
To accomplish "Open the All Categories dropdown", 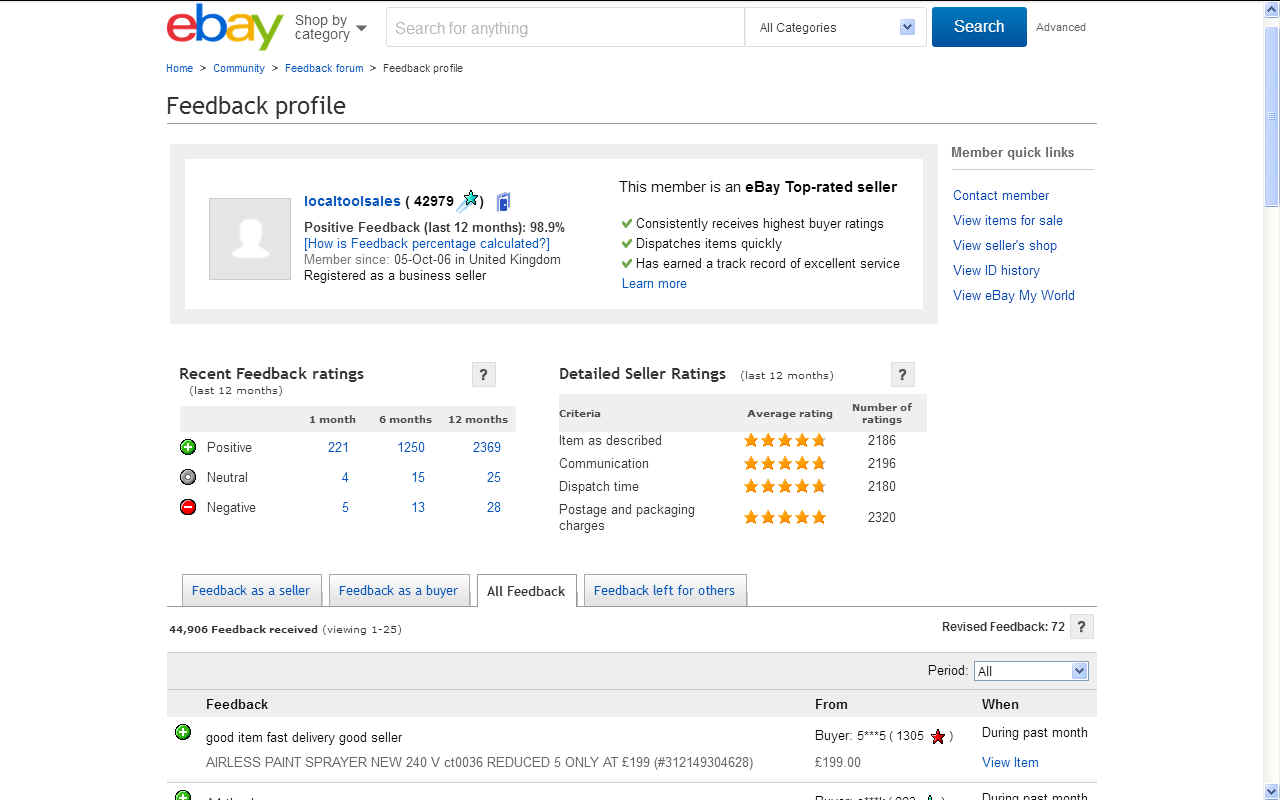I will click(836, 27).
